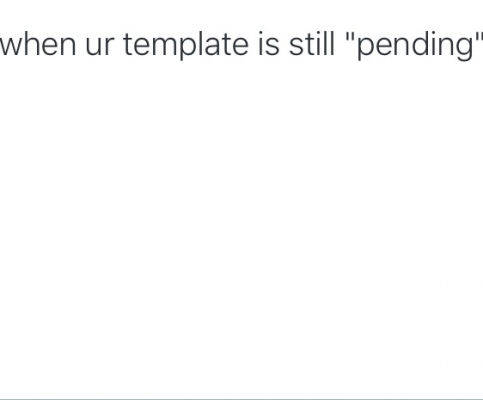Click the word "when" in the caption
Screen dimensions: 483x400
(x=38, y=44)
